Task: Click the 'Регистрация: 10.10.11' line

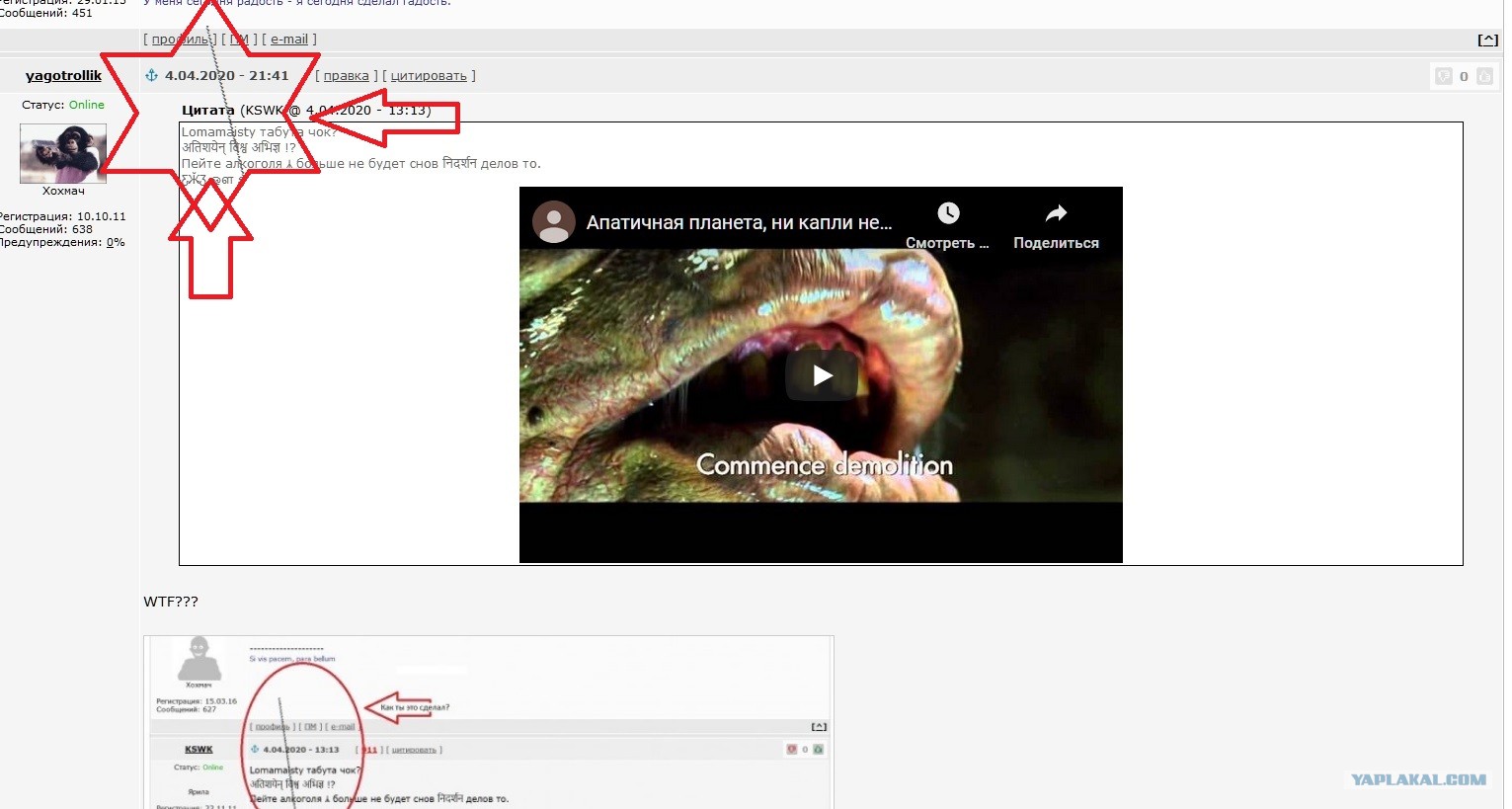Action: [61, 216]
